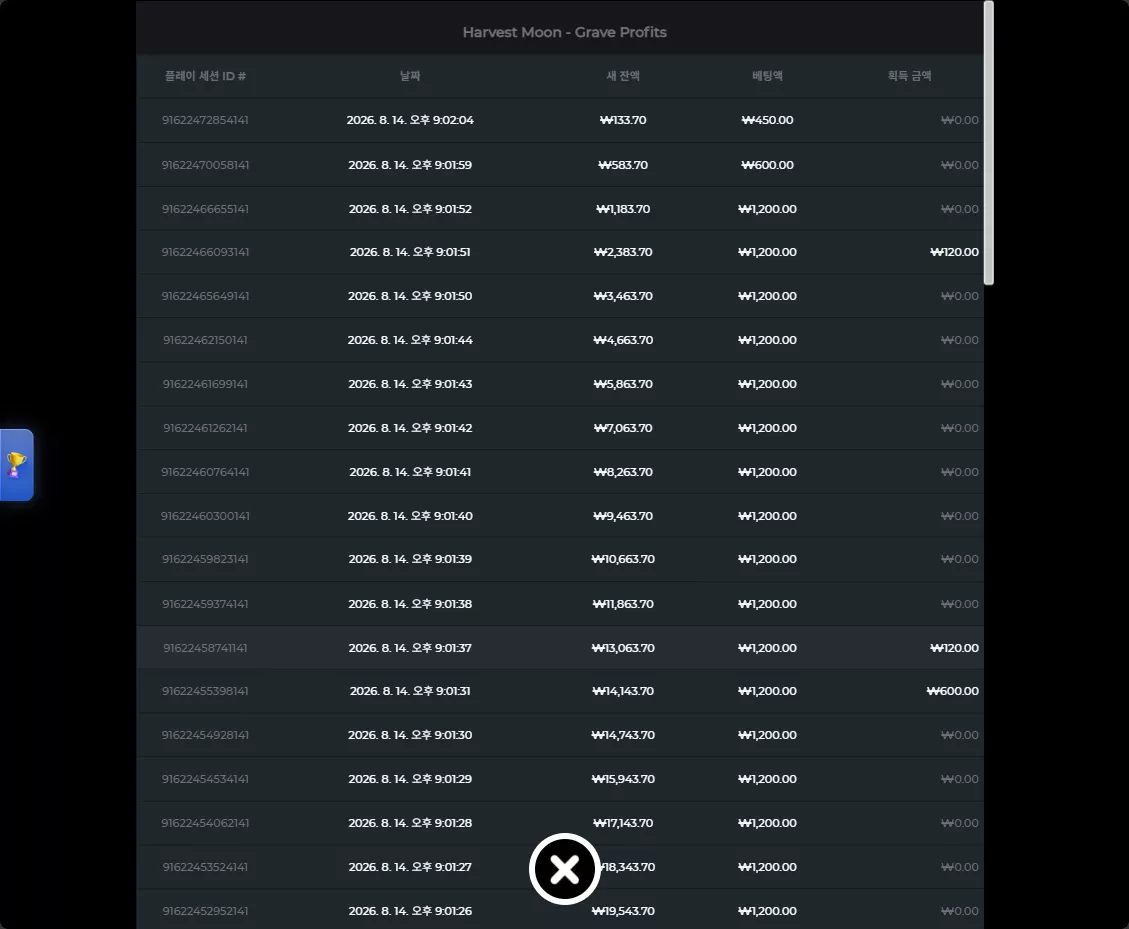Select session ID 9162246564914​1
Image resolution: width=1129 pixels, height=929 pixels.
click(205, 296)
